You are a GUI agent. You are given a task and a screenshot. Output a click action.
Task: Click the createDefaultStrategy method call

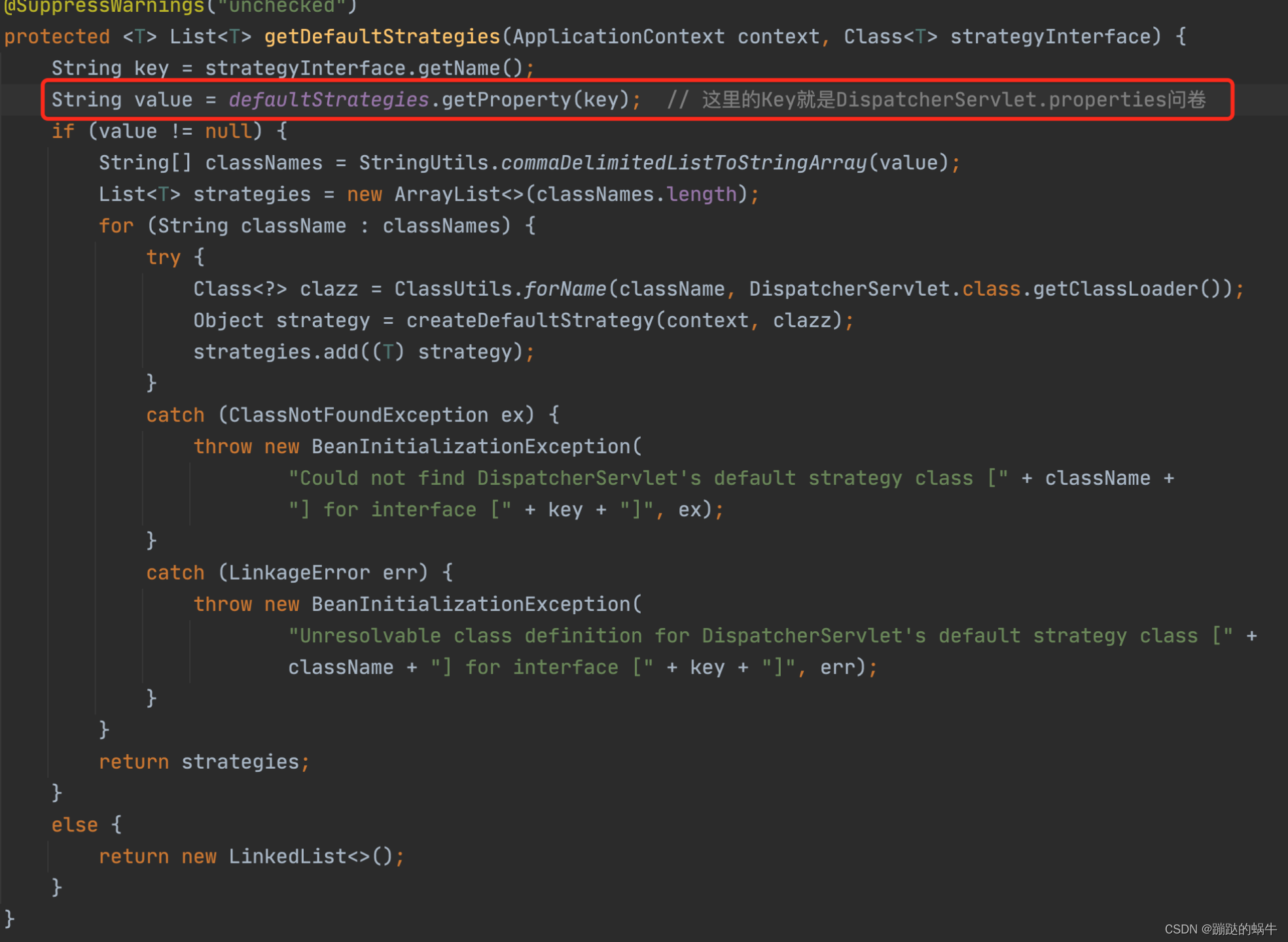coord(530,321)
